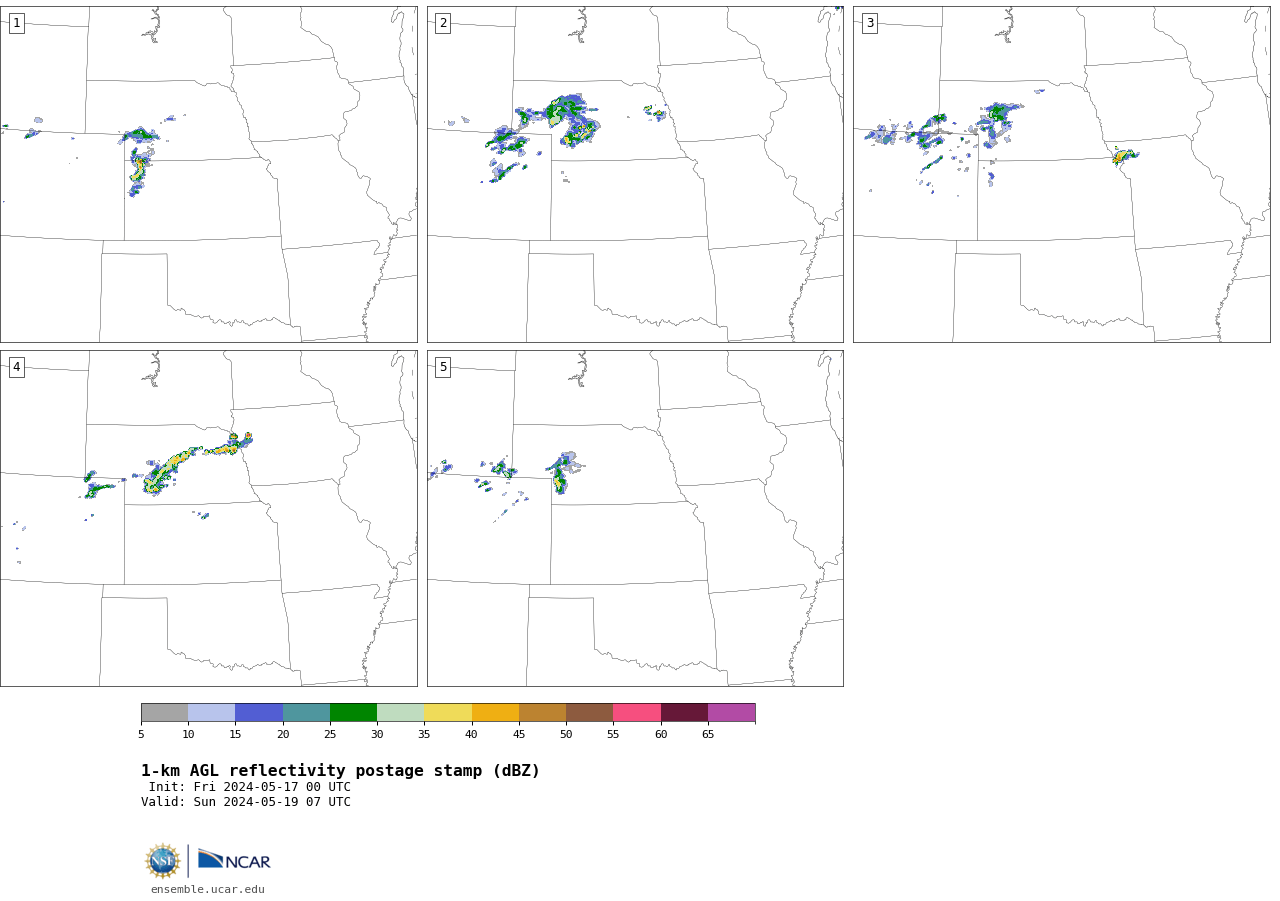Click the purple 65+ dBZ swatch

click(731, 713)
